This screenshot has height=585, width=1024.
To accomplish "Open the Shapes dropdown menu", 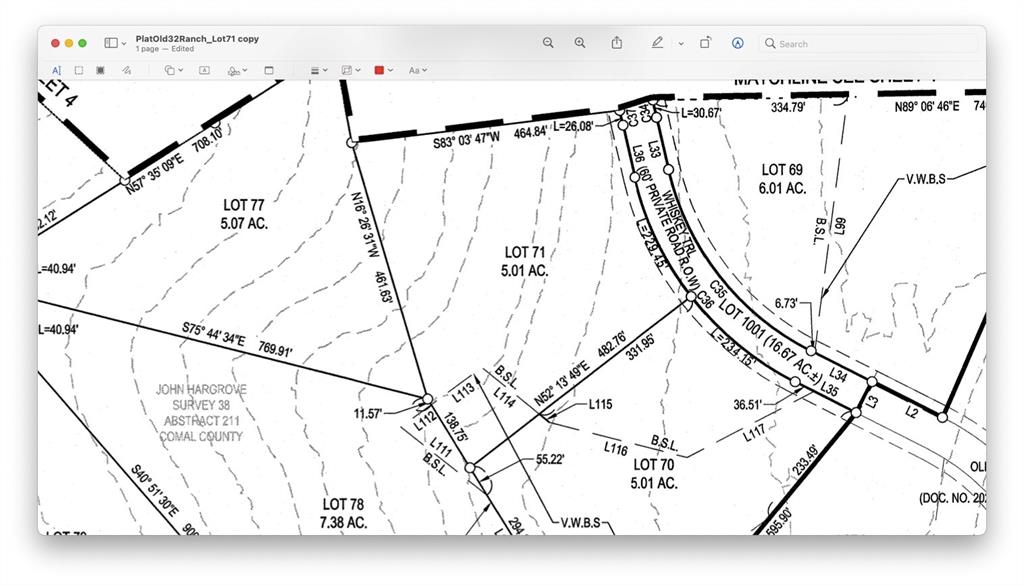I will pos(173,71).
